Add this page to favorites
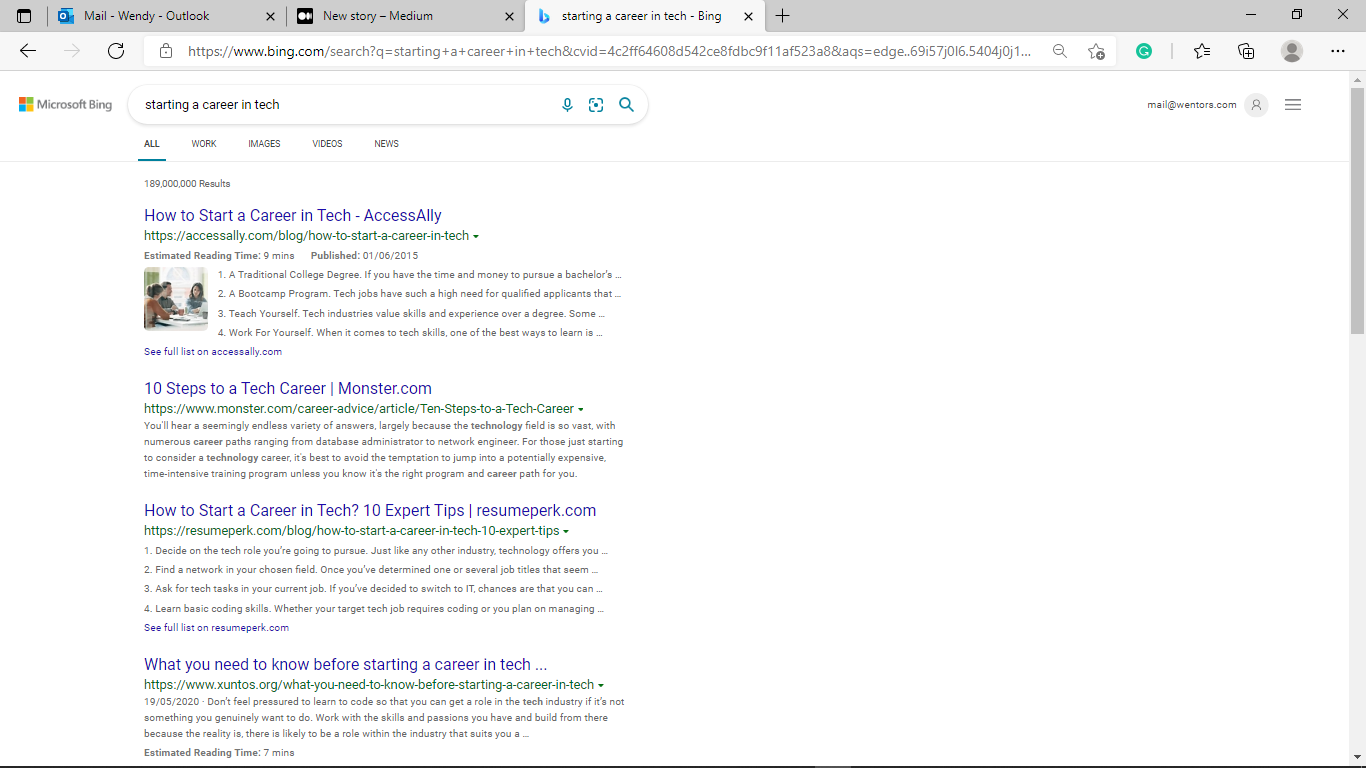The height and width of the screenshot is (768, 1366). point(1096,51)
